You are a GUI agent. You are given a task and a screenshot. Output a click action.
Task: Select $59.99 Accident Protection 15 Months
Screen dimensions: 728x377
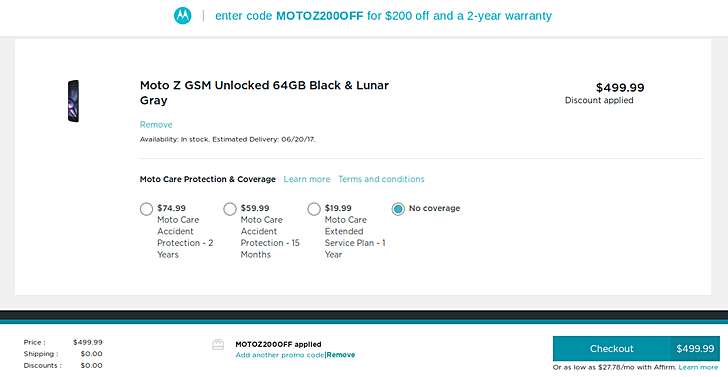point(230,209)
